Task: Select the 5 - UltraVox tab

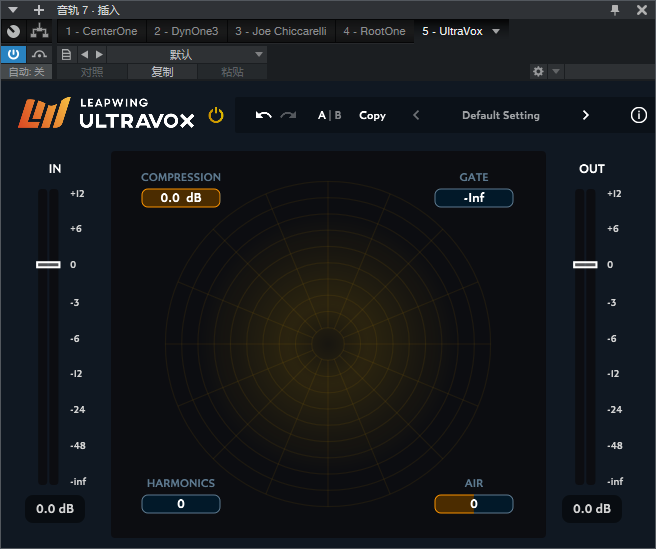Action: coord(452,31)
